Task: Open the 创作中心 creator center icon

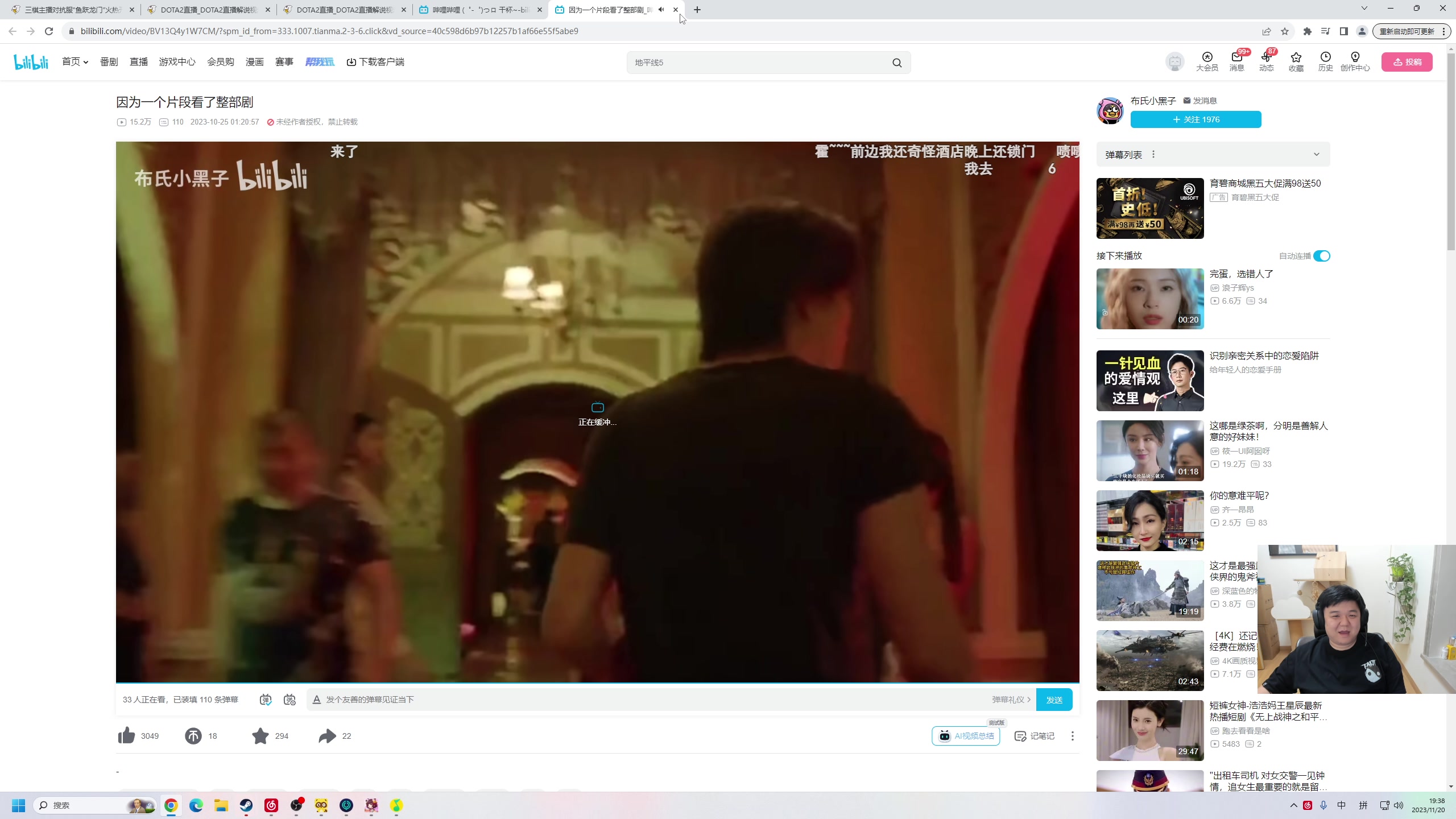Action: click(x=1355, y=61)
